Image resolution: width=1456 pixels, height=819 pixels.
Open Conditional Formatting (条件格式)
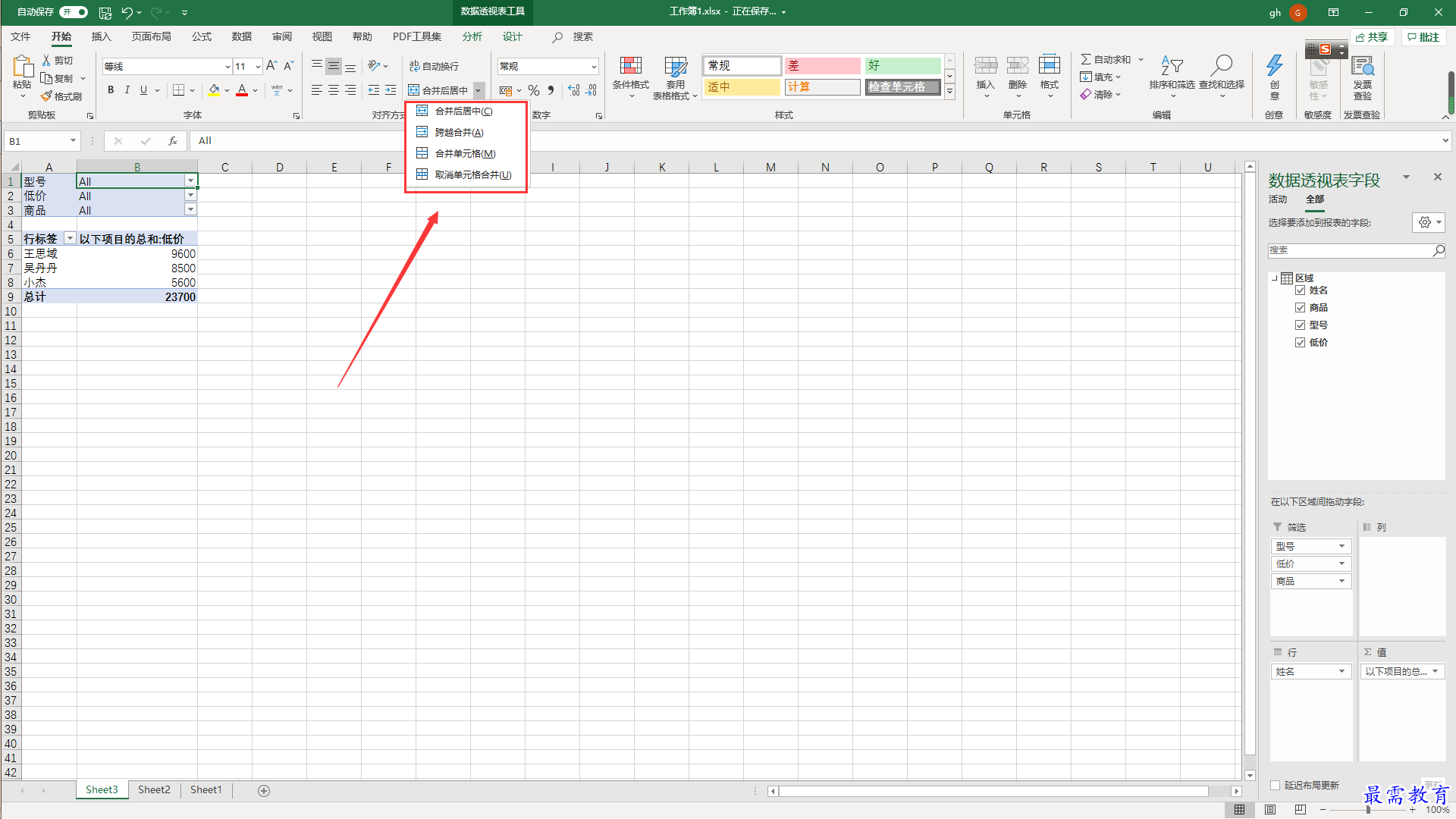631,77
